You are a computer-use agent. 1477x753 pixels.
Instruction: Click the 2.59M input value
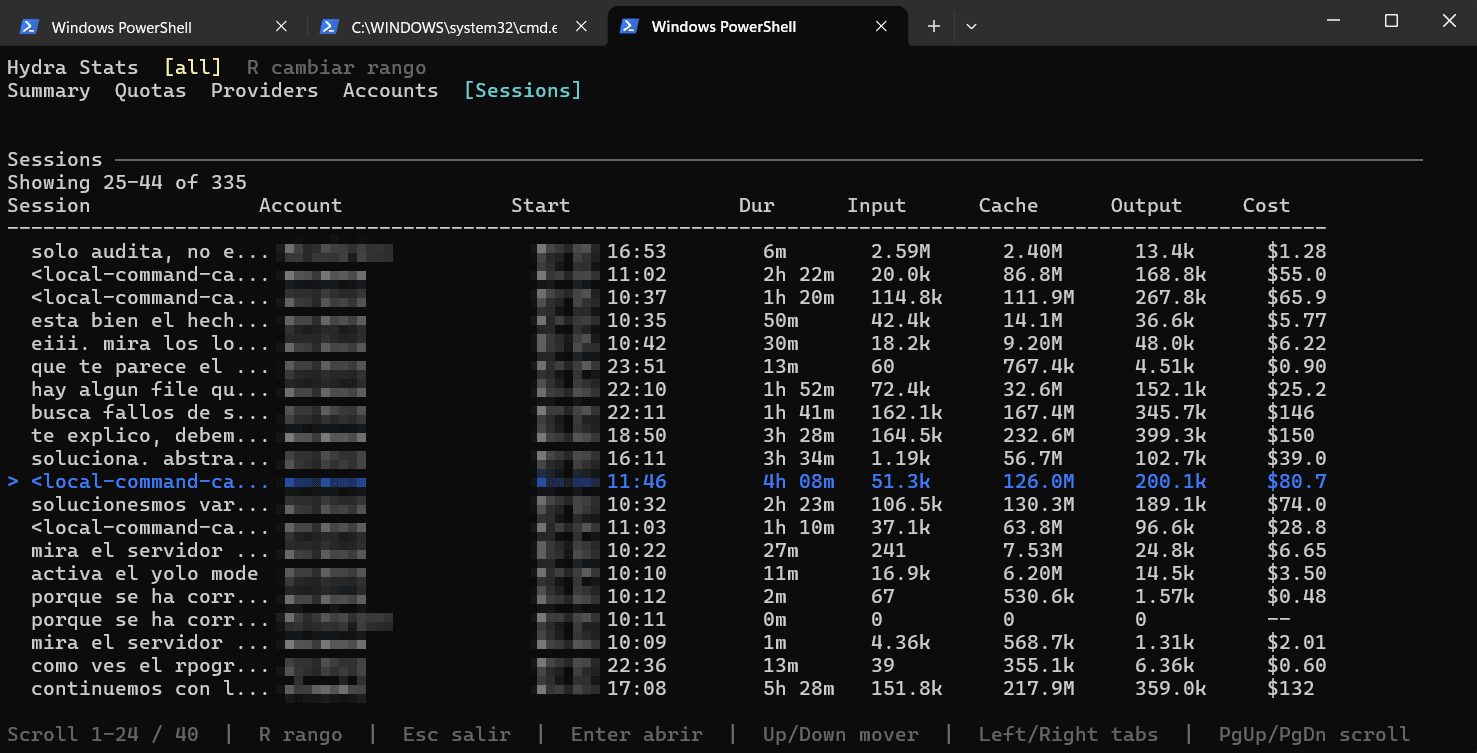[x=900, y=251]
